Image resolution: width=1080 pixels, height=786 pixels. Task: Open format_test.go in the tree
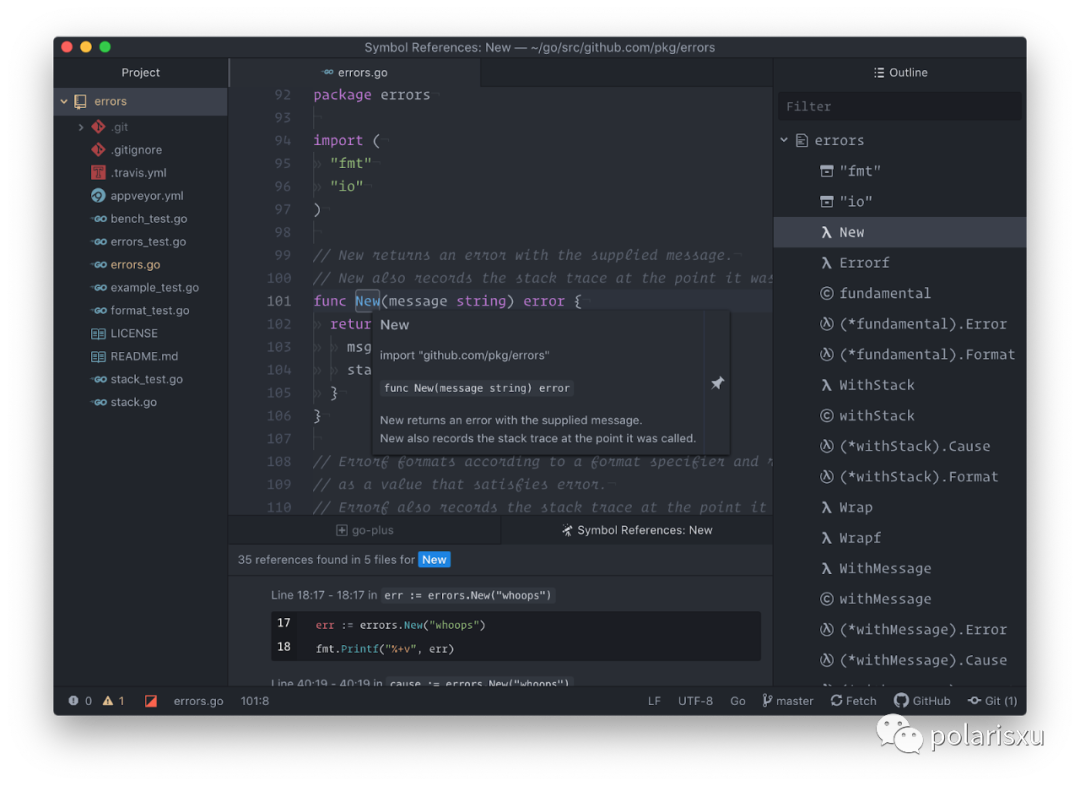149,310
